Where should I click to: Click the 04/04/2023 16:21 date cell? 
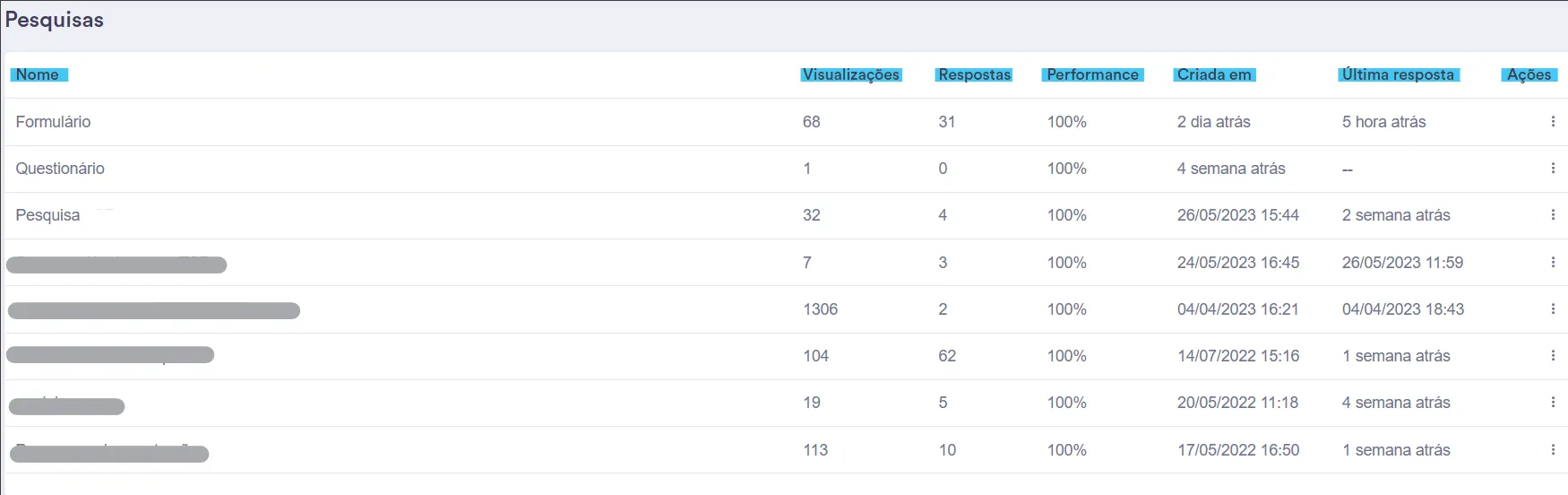click(1238, 309)
